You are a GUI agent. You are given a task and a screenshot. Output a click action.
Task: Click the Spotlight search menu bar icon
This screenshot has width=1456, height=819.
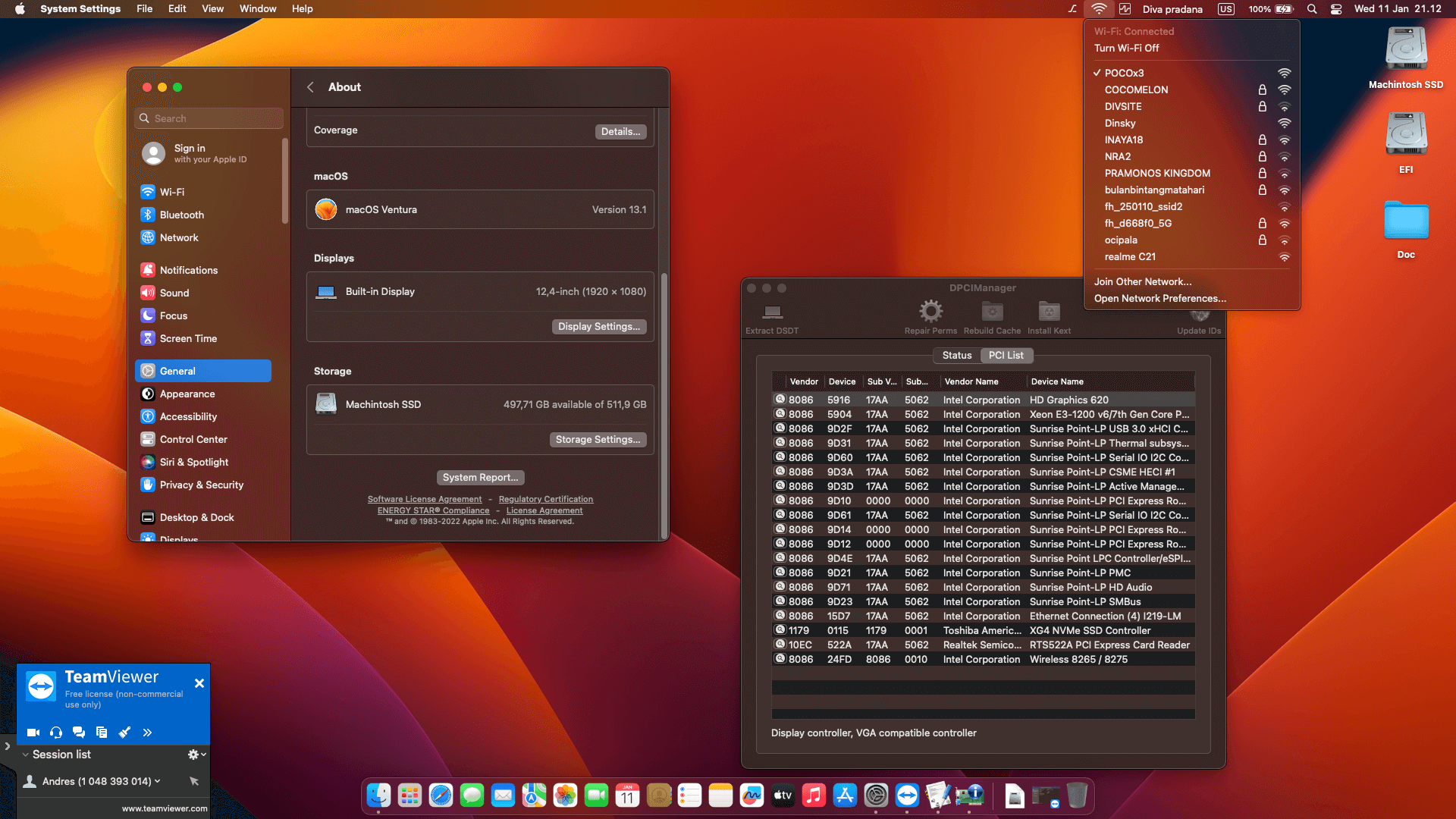[x=1311, y=9]
